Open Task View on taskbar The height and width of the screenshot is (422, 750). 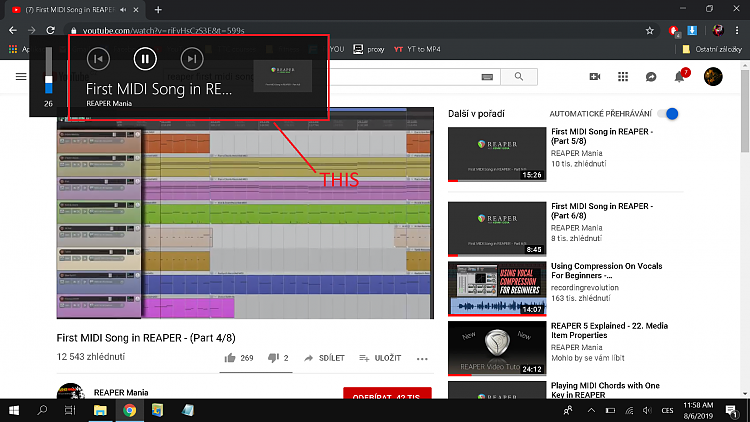(x=70, y=410)
